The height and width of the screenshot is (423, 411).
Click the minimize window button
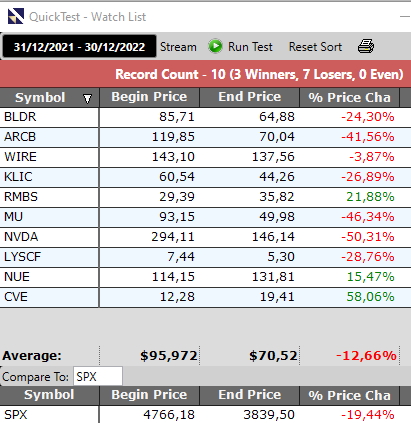(405, 16)
